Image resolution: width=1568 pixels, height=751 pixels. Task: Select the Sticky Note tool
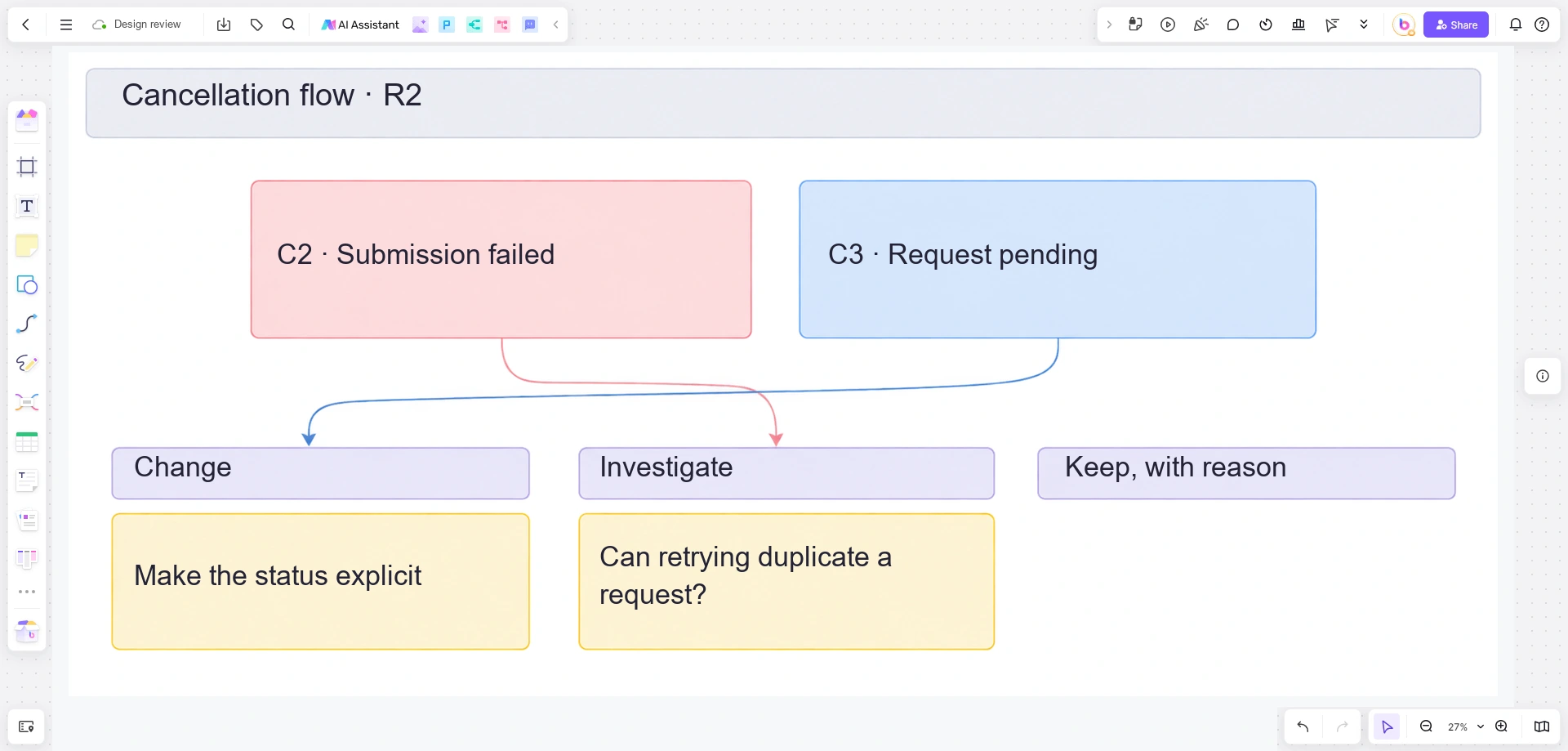[27, 245]
